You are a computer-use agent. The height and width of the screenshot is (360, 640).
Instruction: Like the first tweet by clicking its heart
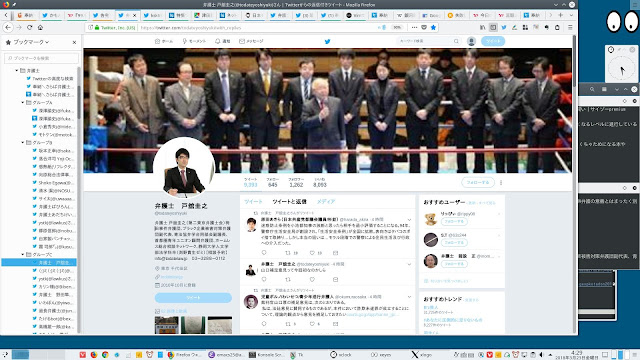point(312,253)
